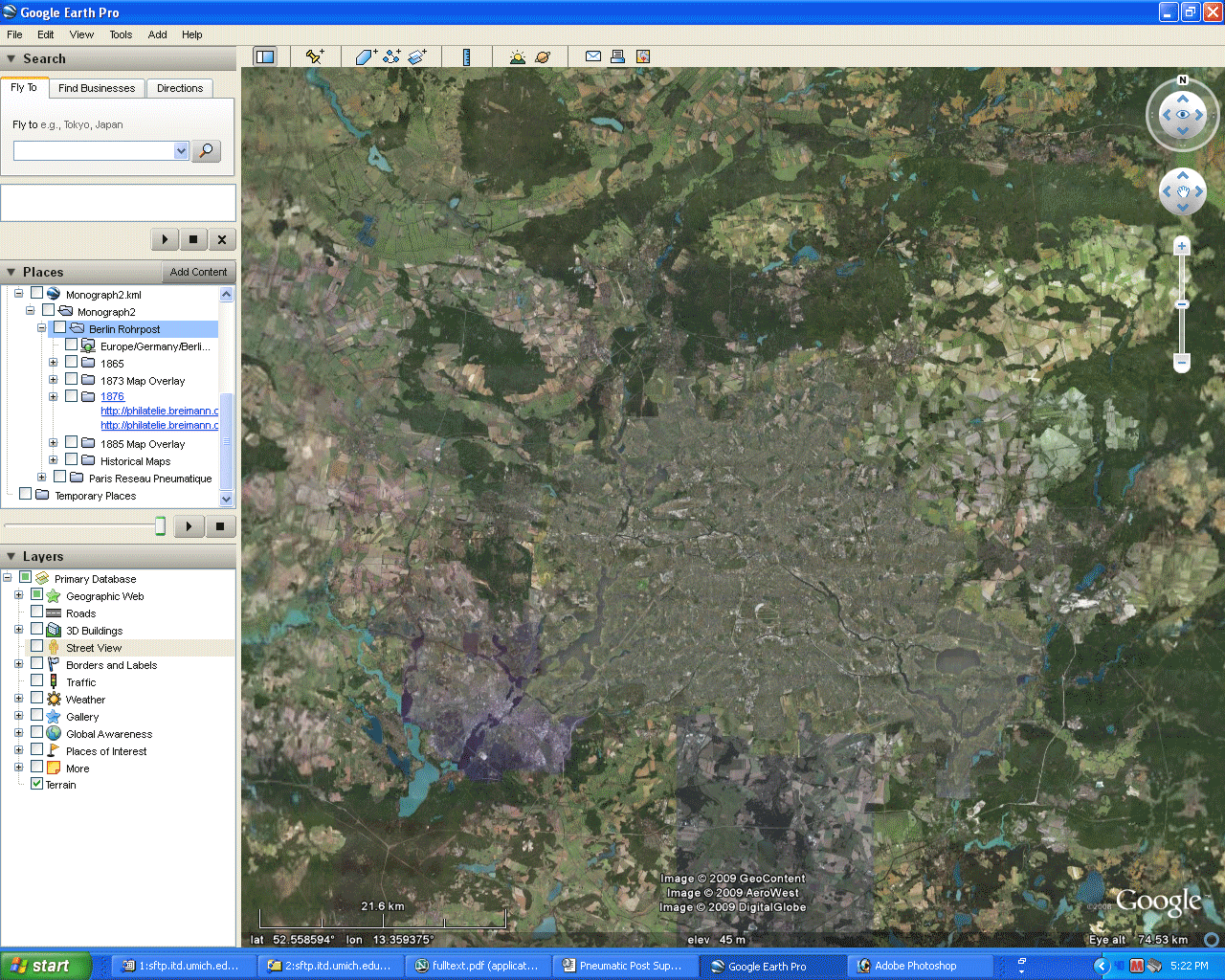Click the north compass N marker

1183,80
